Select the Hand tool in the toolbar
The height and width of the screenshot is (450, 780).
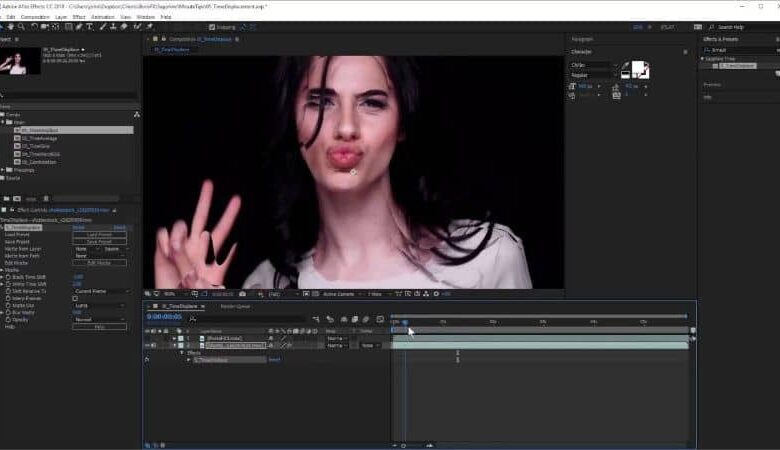11,27
